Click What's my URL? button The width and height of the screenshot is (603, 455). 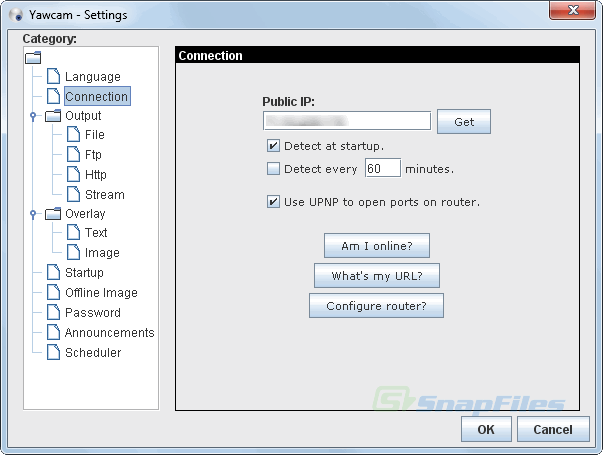click(377, 275)
